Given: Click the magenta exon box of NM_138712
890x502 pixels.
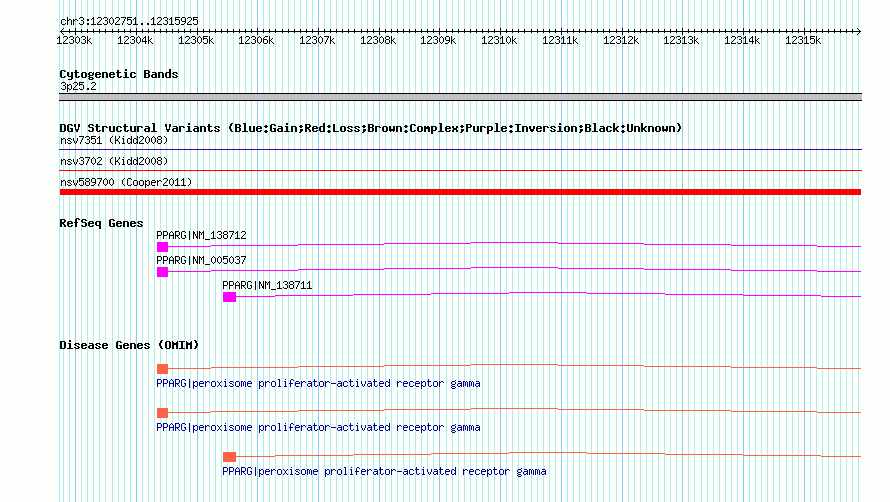Looking at the screenshot, I should point(162,247).
